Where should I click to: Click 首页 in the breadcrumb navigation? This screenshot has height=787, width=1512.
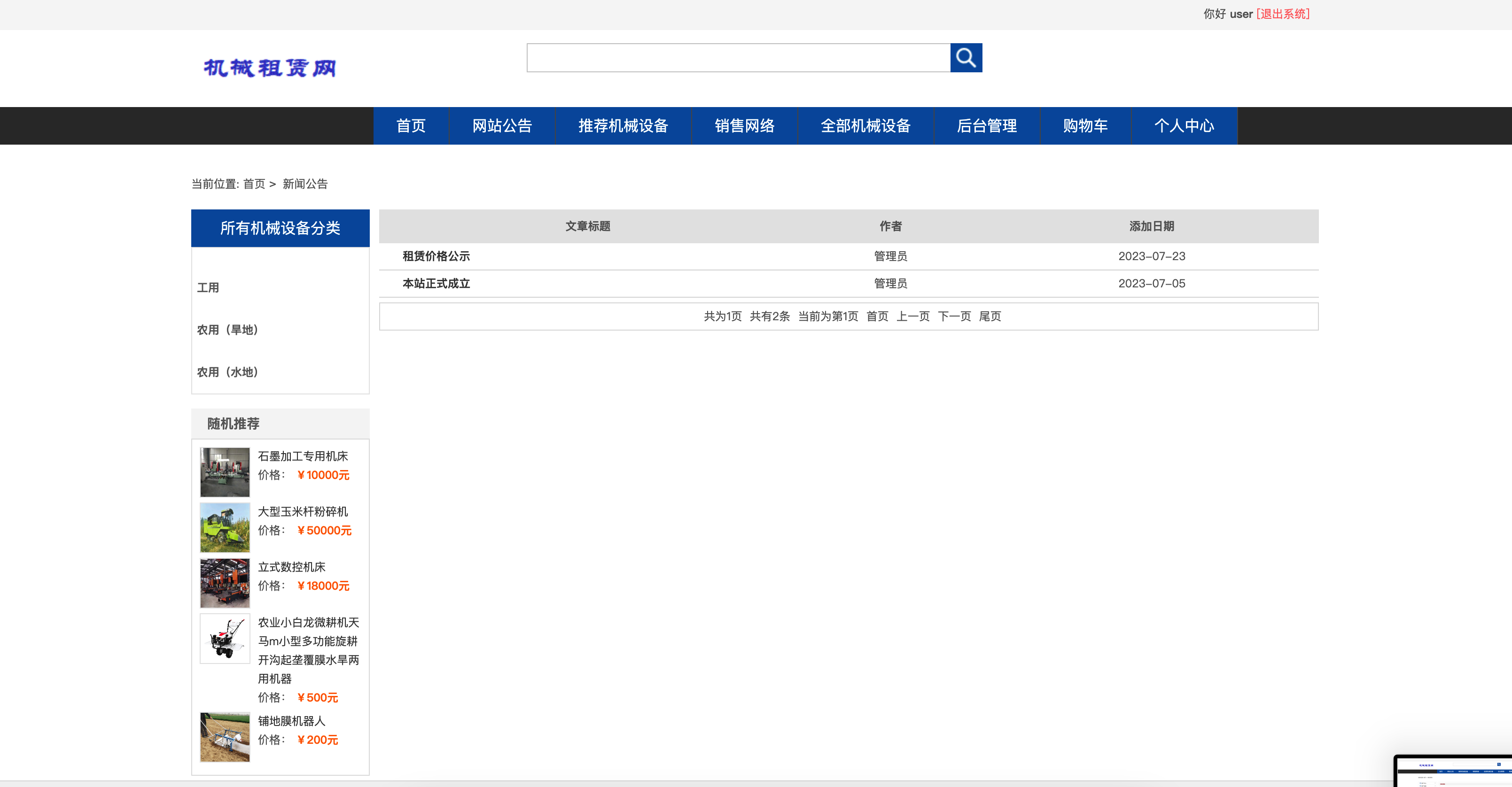pos(254,184)
